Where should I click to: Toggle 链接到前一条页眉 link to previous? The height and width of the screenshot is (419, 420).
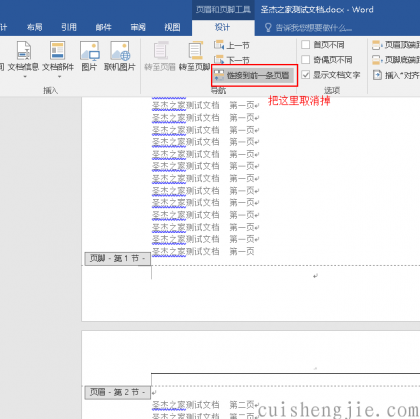(254, 75)
